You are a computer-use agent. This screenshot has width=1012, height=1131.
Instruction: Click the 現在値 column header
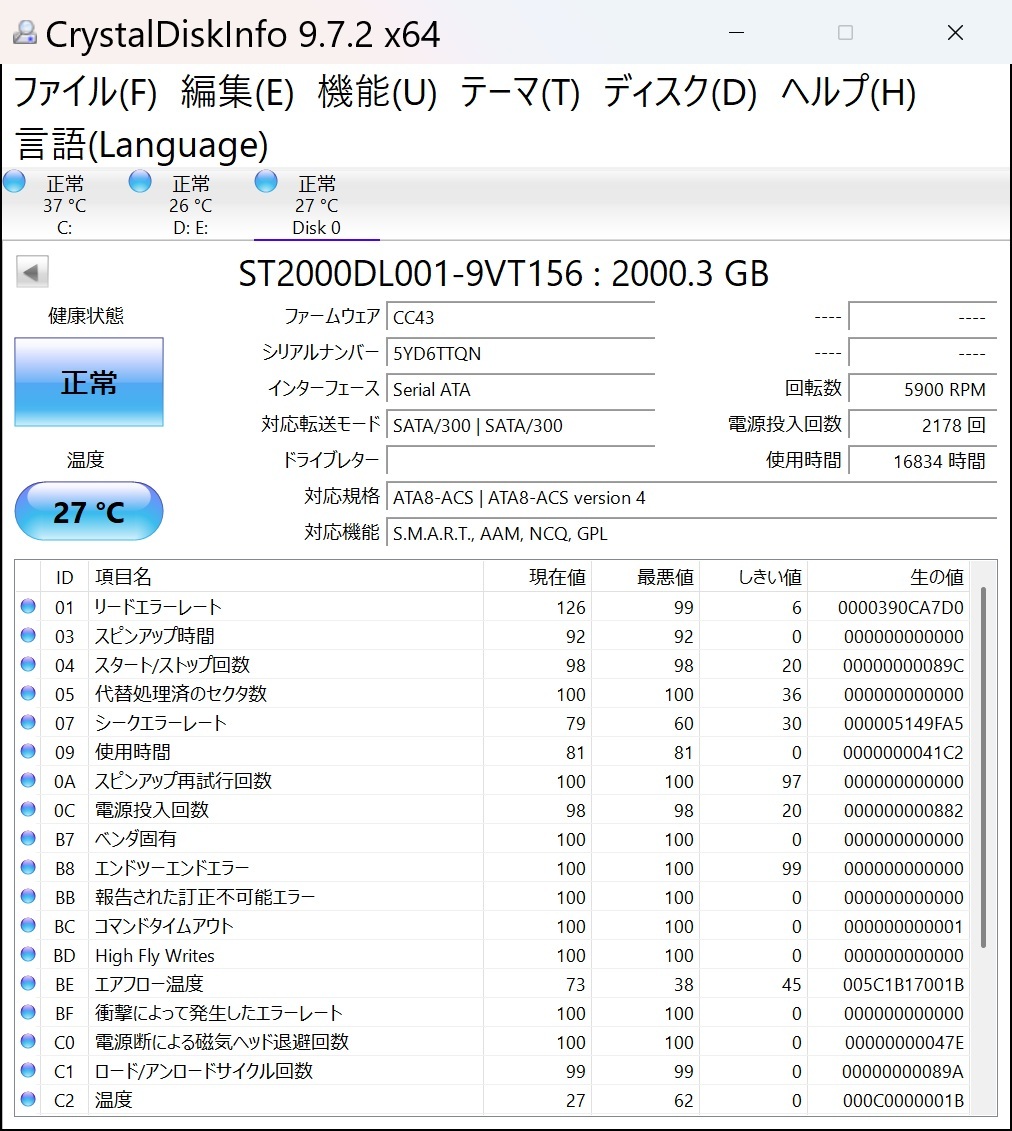pyautogui.click(x=537, y=576)
